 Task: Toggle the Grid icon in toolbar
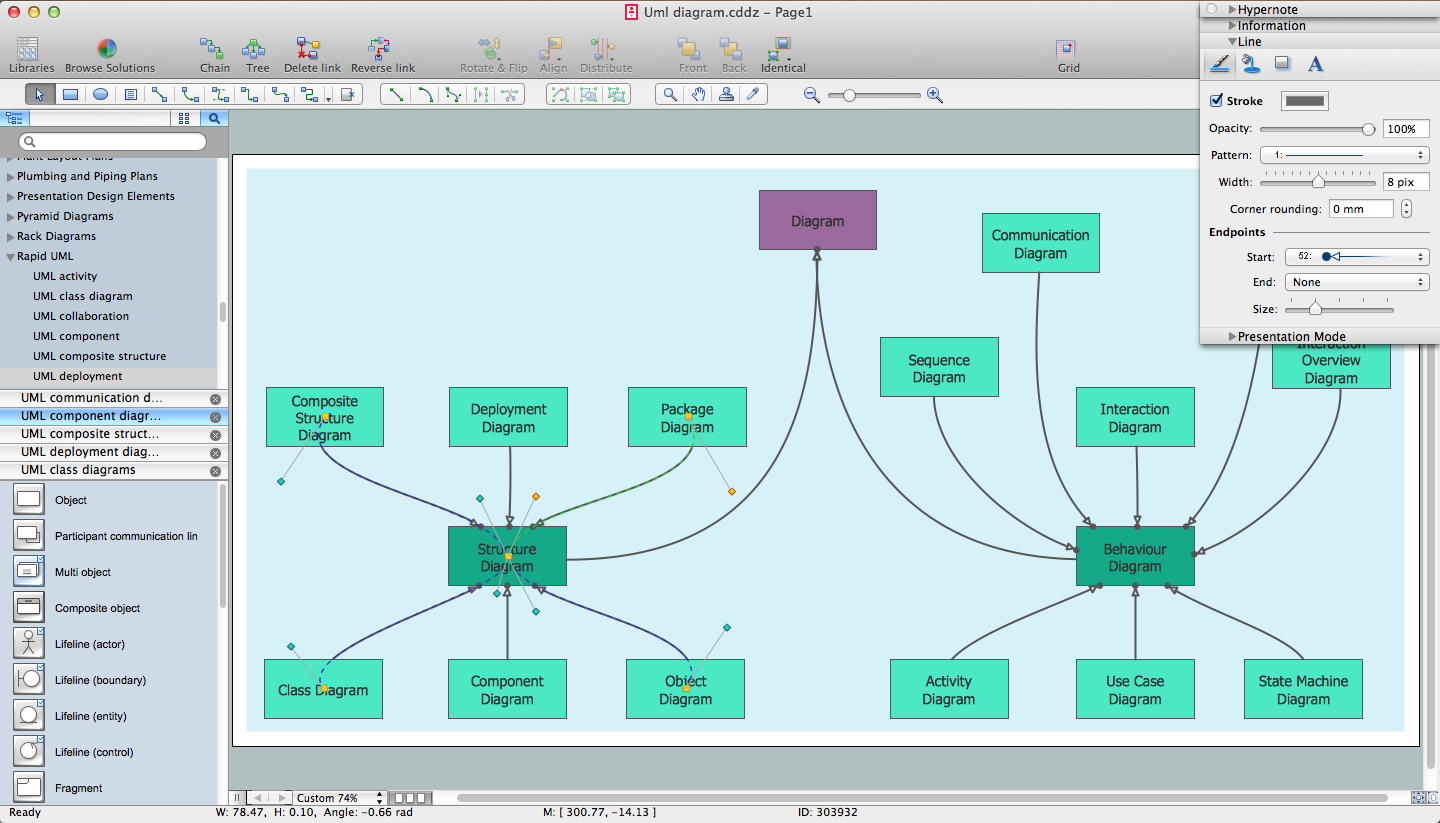1067,49
